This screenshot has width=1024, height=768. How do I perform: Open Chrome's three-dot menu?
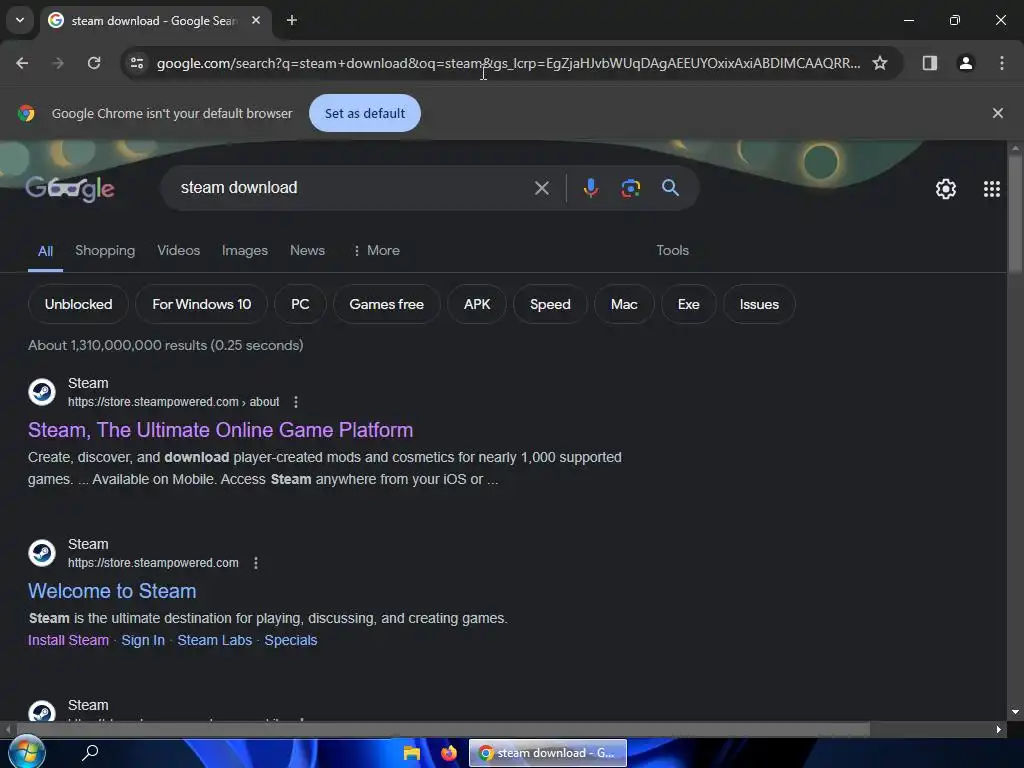(x=1002, y=63)
